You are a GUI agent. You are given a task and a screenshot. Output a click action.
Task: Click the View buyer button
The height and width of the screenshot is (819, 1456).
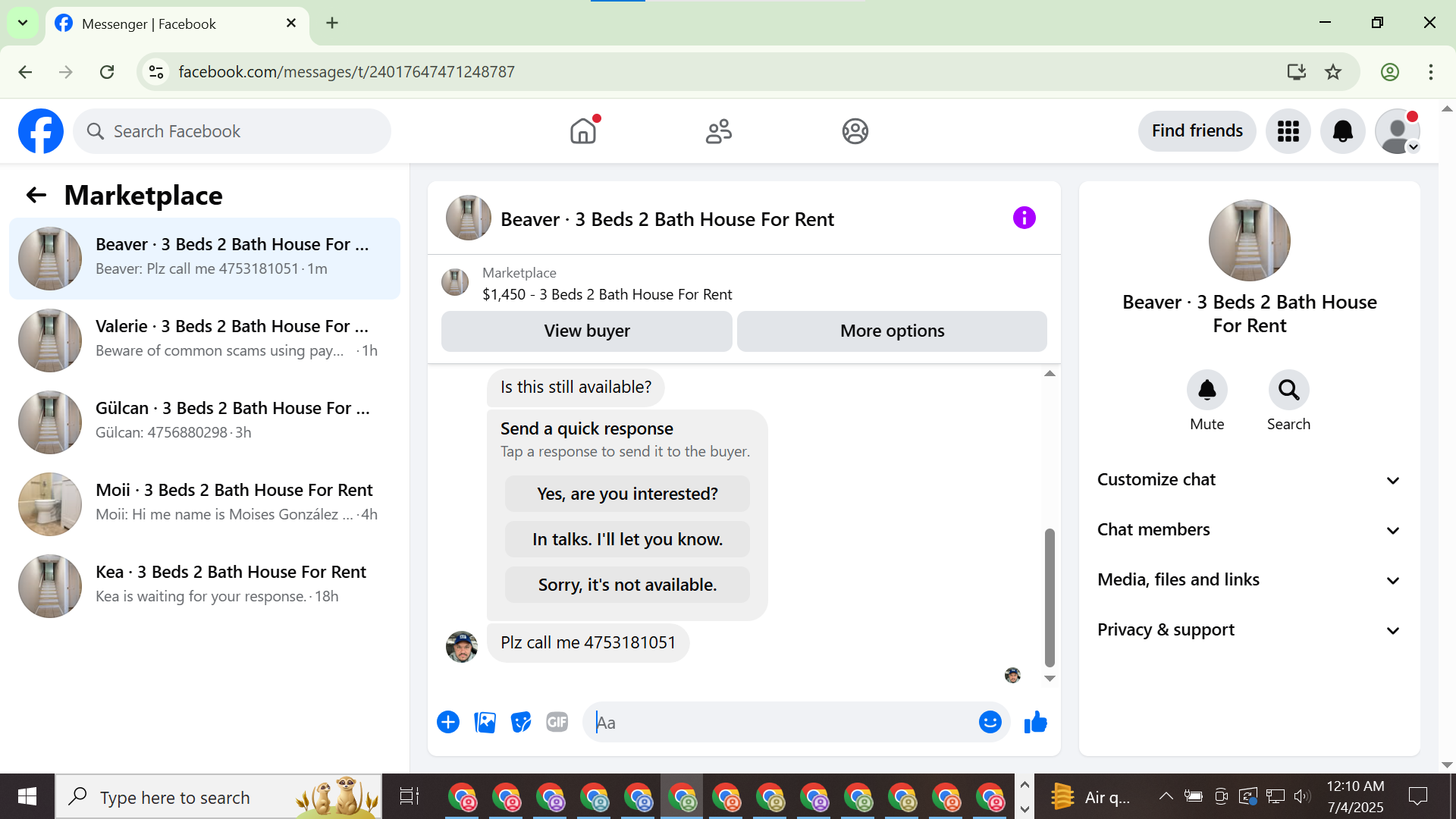(586, 331)
